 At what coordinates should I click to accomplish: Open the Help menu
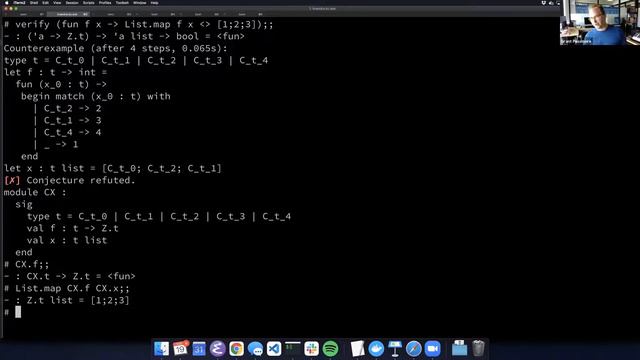[154, 2]
